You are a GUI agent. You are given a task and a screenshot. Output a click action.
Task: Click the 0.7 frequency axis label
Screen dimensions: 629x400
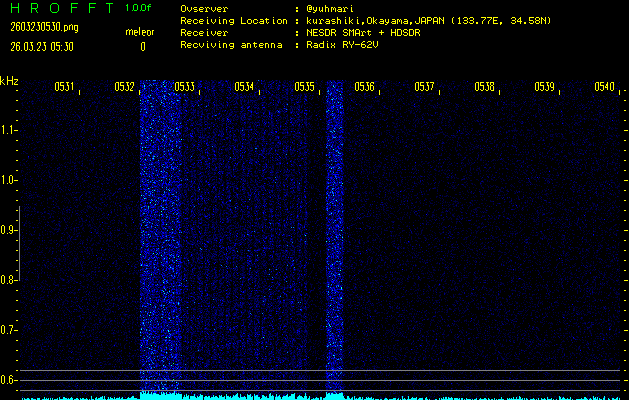pos(10,330)
